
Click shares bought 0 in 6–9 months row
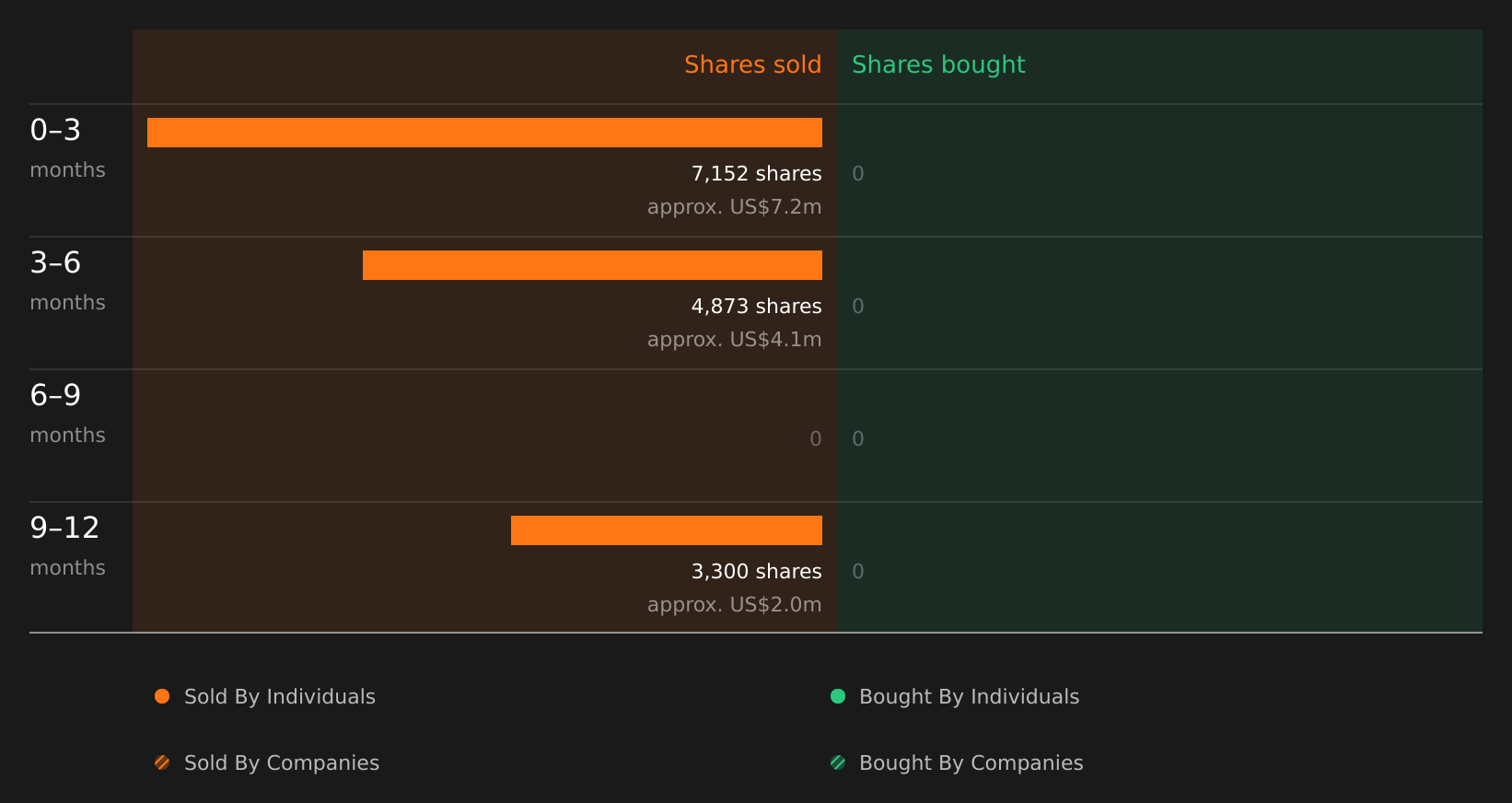click(x=858, y=439)
